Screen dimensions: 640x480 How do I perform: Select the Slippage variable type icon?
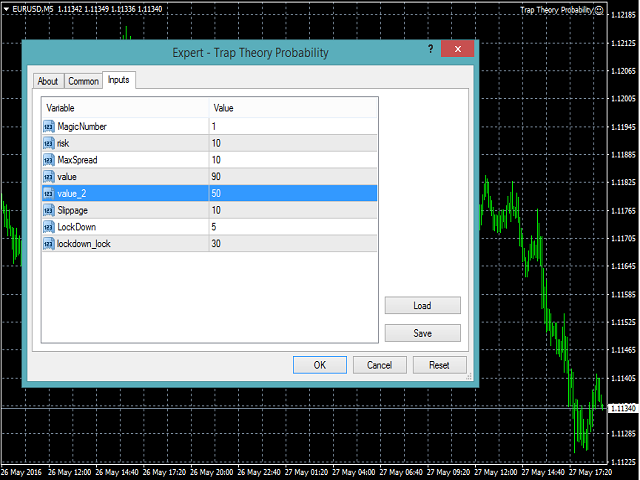(49, 210)
